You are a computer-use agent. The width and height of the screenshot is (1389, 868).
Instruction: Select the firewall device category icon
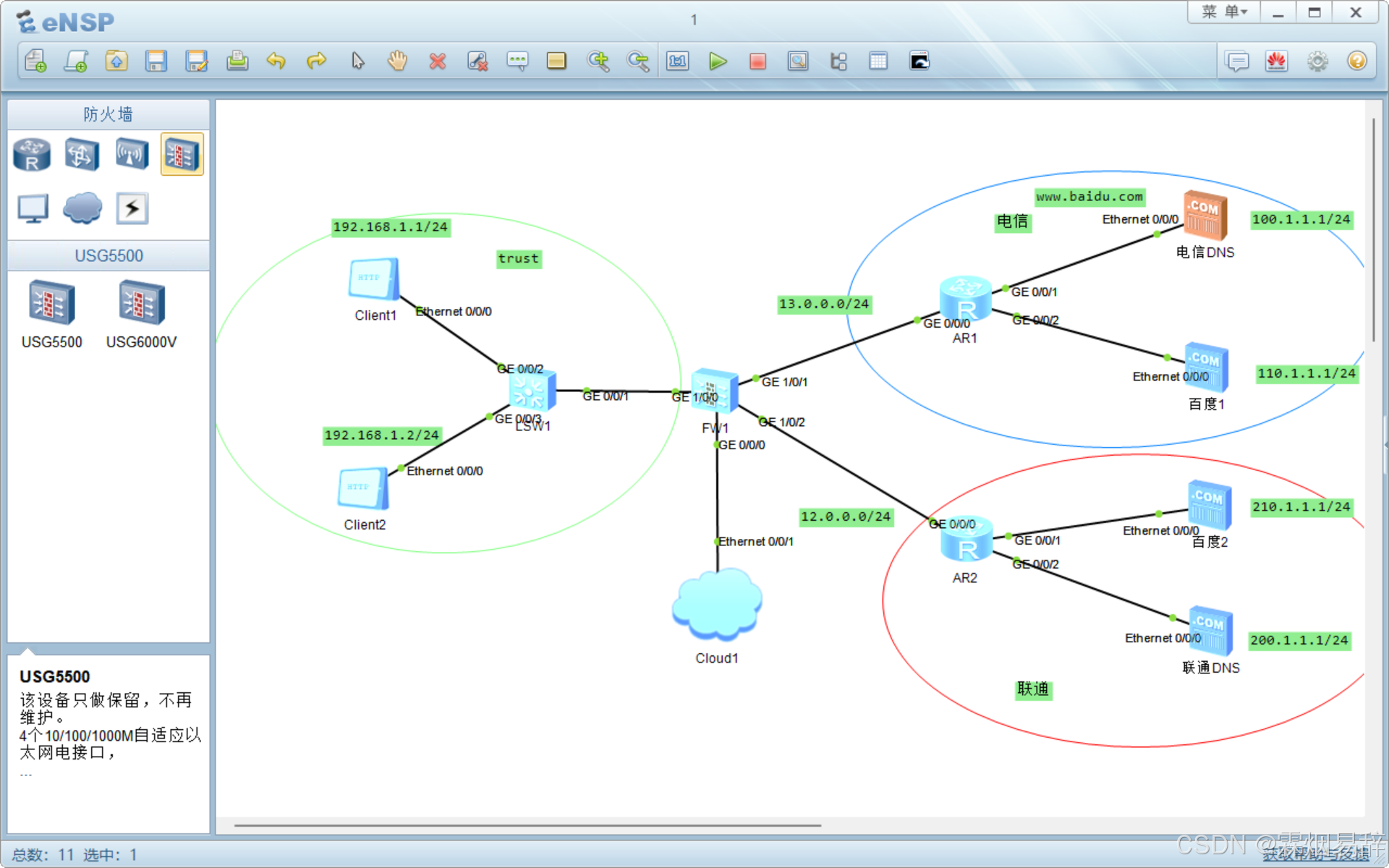pos(182,154)
